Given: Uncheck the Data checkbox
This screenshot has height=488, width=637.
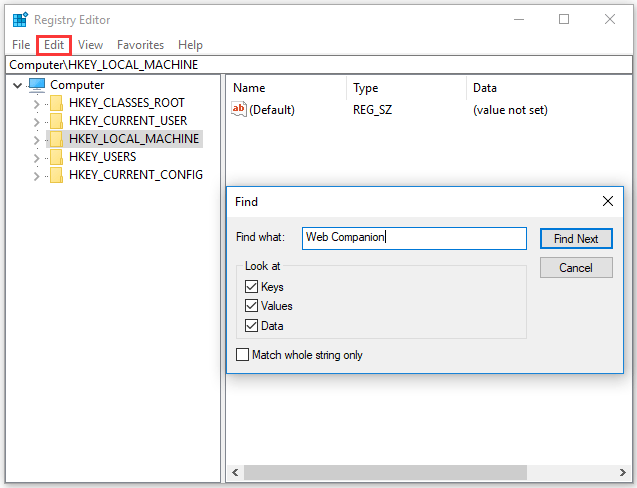Looking at the screenshot, I should [251, 325].
